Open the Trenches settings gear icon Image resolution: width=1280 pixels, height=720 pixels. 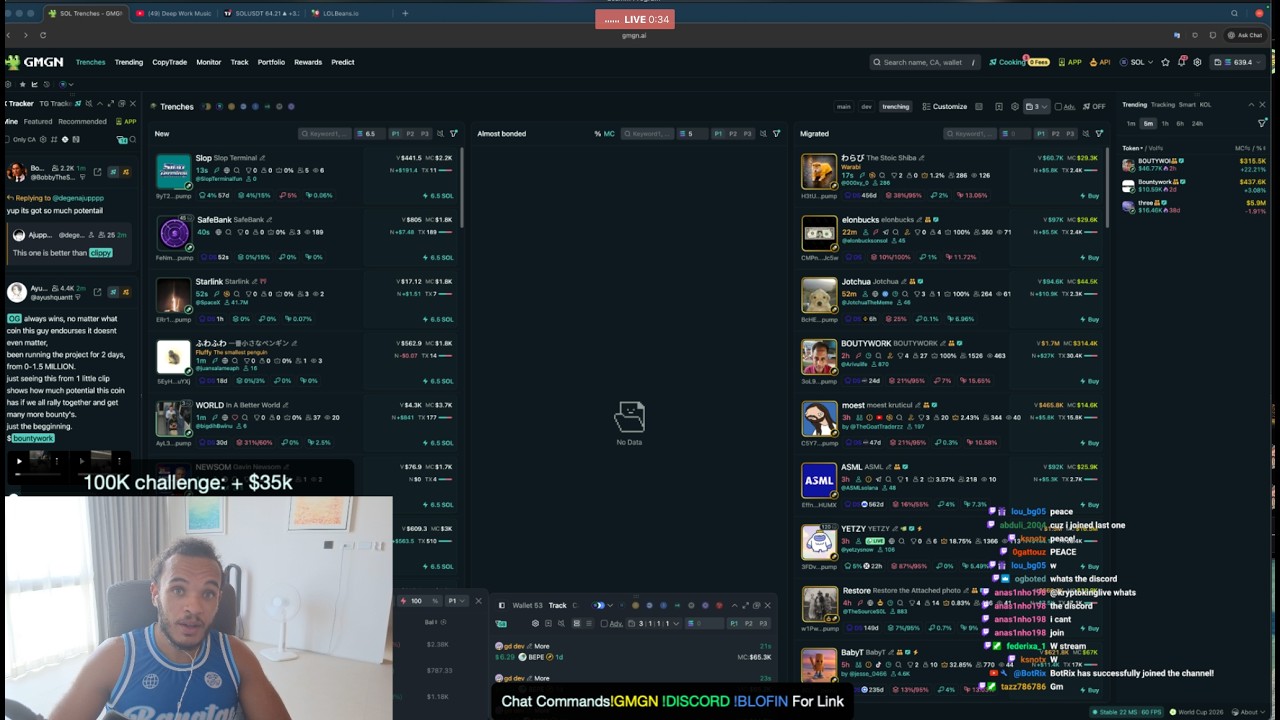(1014, 106)
